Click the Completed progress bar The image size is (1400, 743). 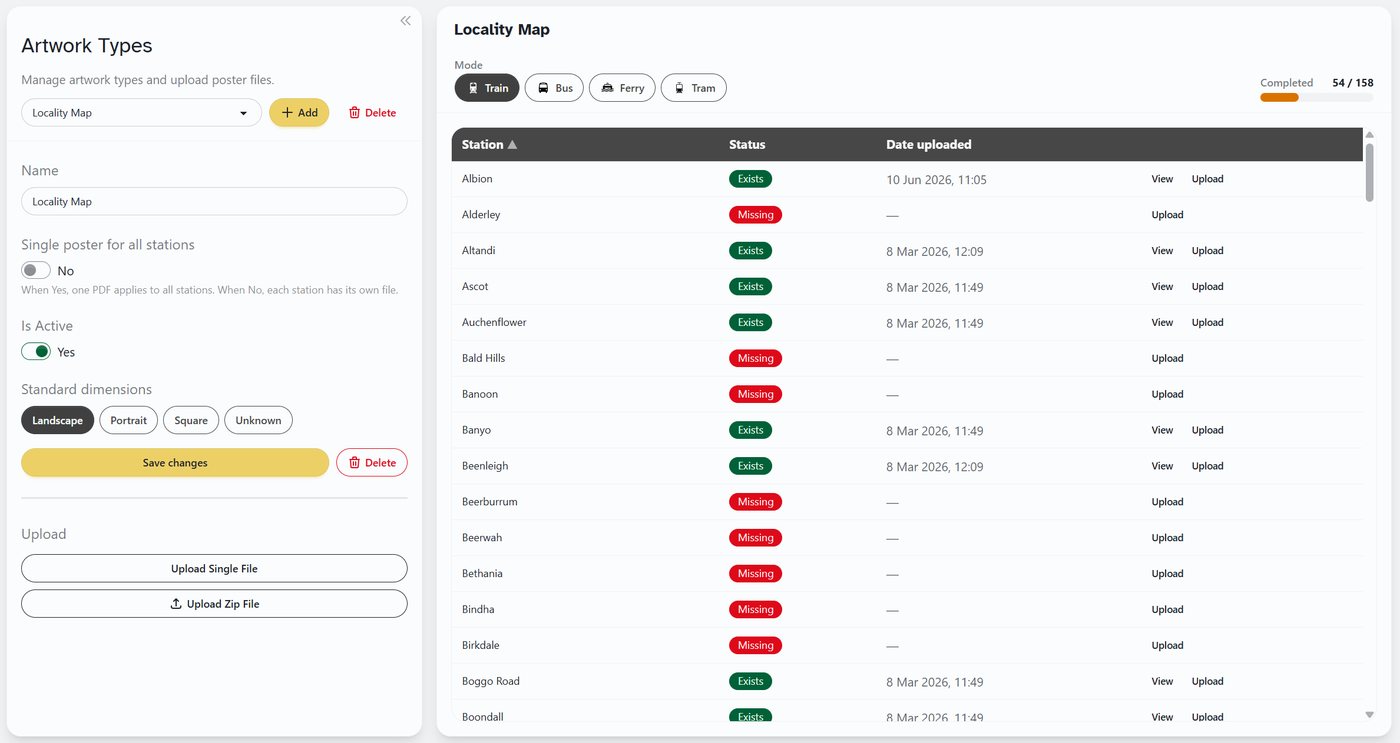point(1317,98)
